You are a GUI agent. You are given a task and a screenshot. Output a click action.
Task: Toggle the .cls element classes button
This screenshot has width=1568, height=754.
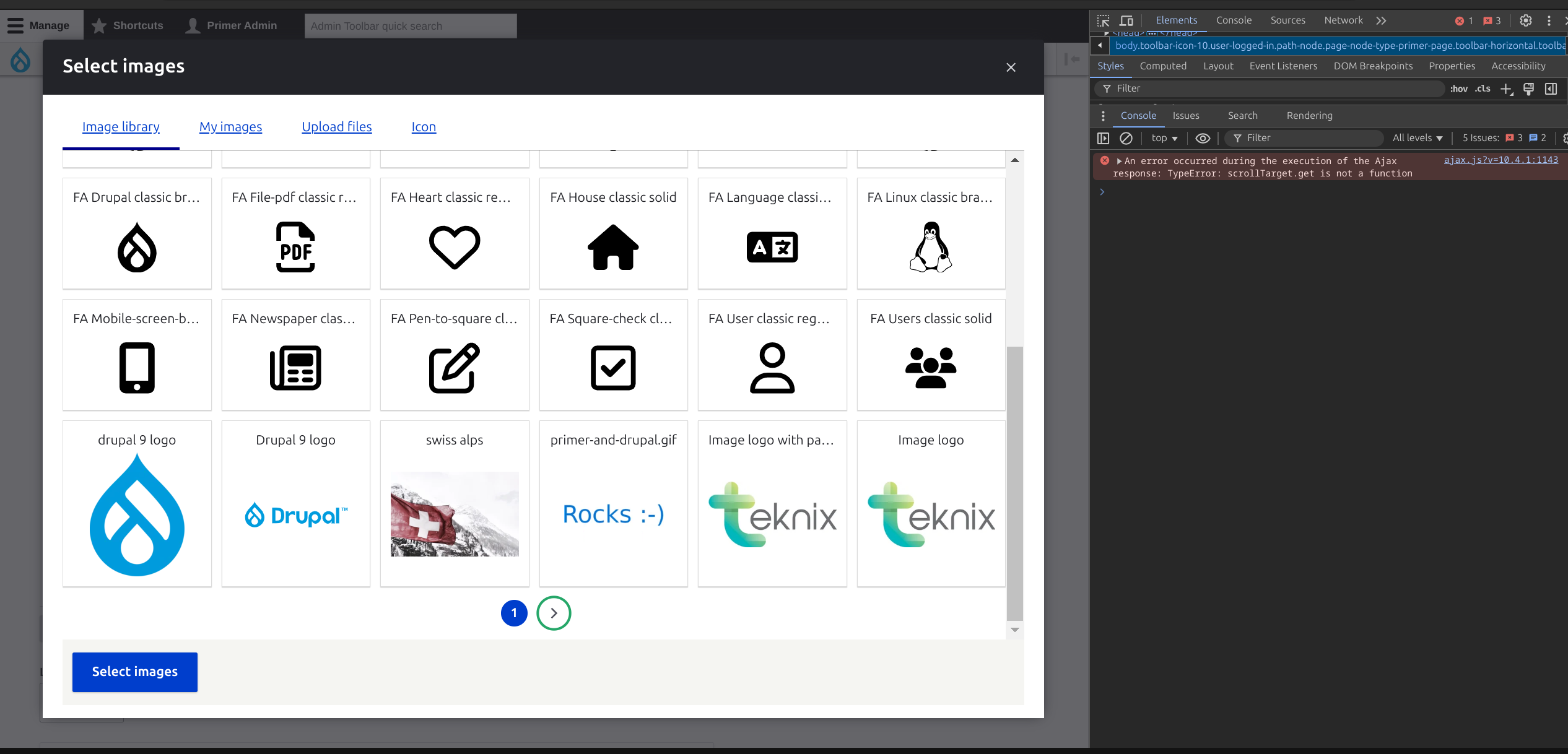[x=1483, y=89]
